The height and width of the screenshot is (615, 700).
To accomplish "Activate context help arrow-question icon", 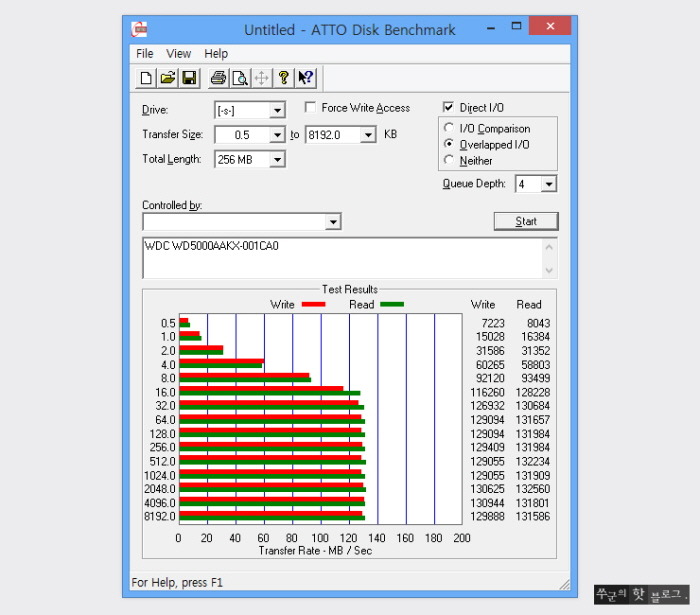I will click(306, 78).
